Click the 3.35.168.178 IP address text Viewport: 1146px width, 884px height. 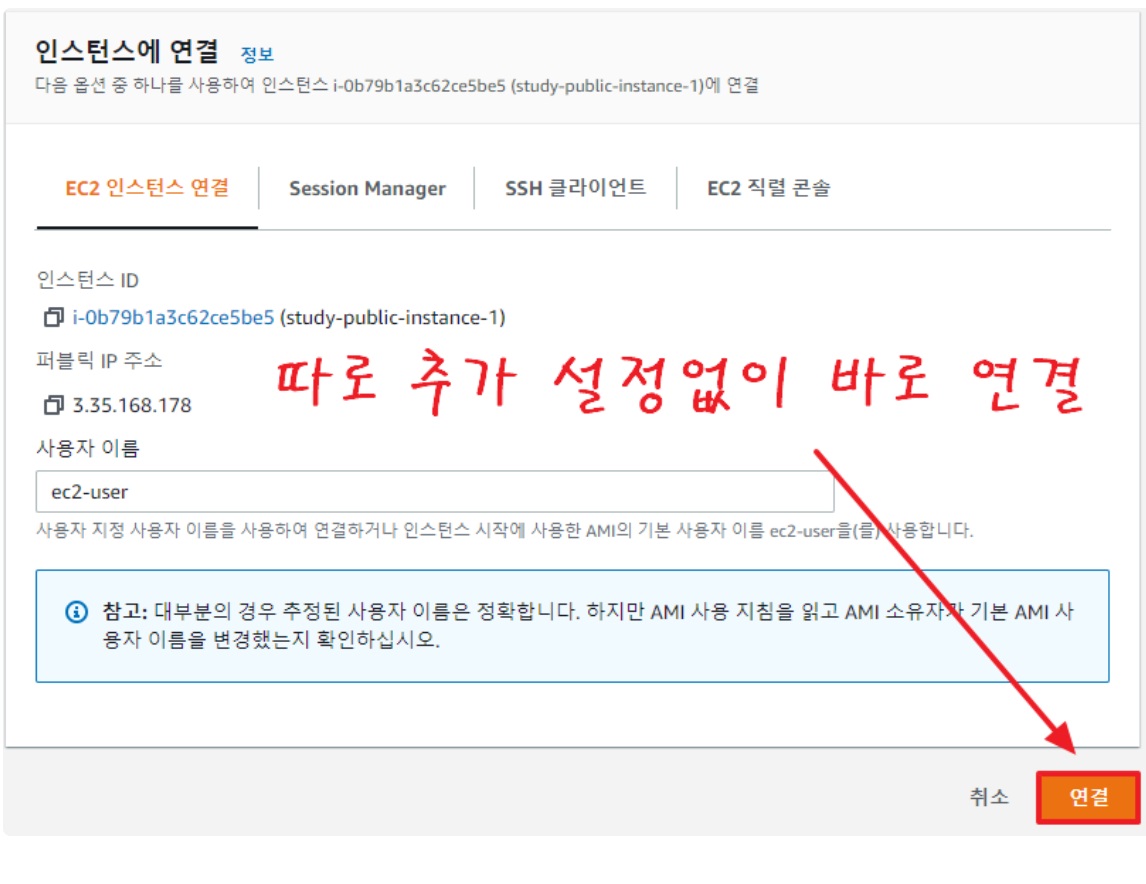[x=132, y=405]
